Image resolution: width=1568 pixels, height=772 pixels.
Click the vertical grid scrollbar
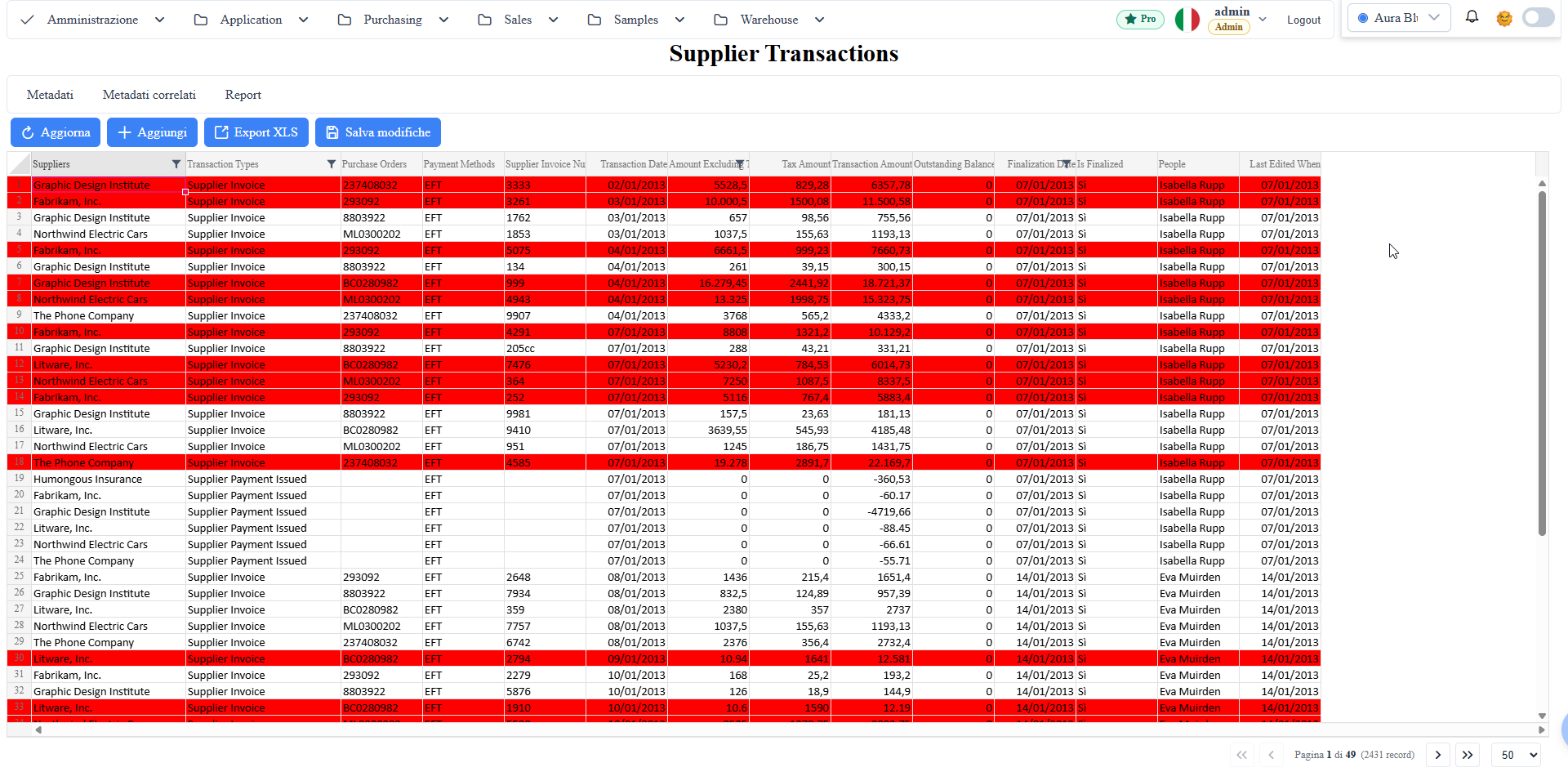click(1542, 363)
